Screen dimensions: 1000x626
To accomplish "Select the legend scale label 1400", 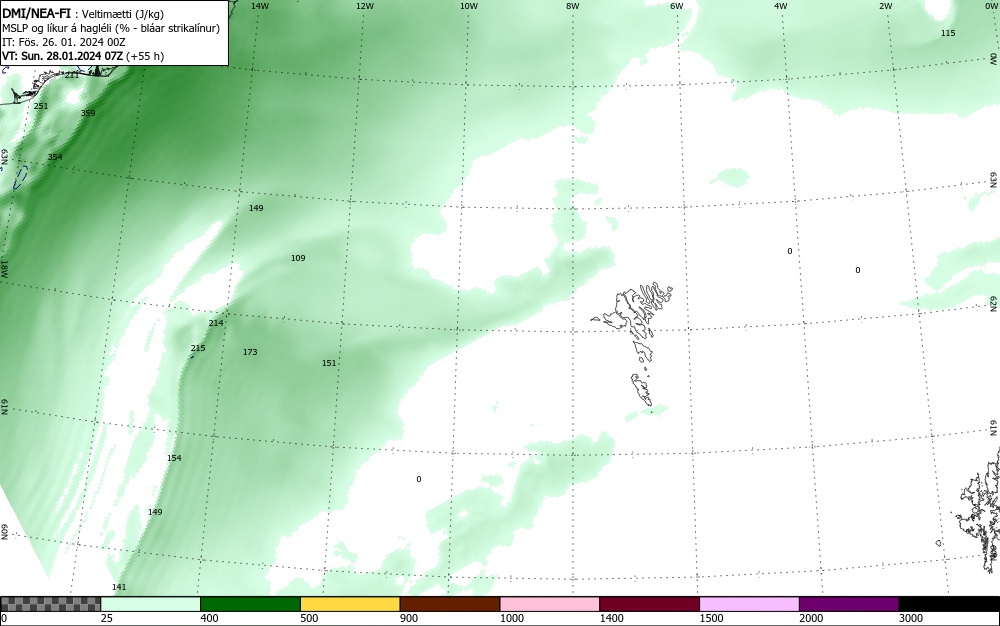I will 612,618.
